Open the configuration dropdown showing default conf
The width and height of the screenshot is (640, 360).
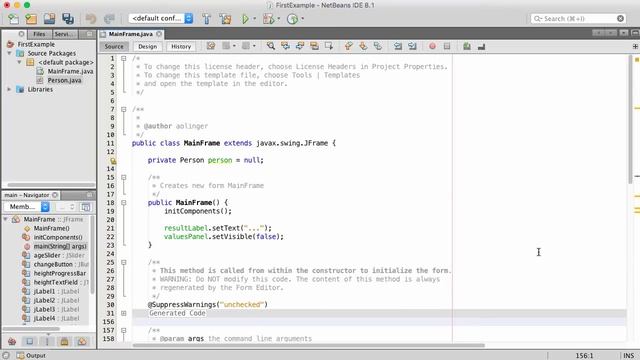[161, 18]
